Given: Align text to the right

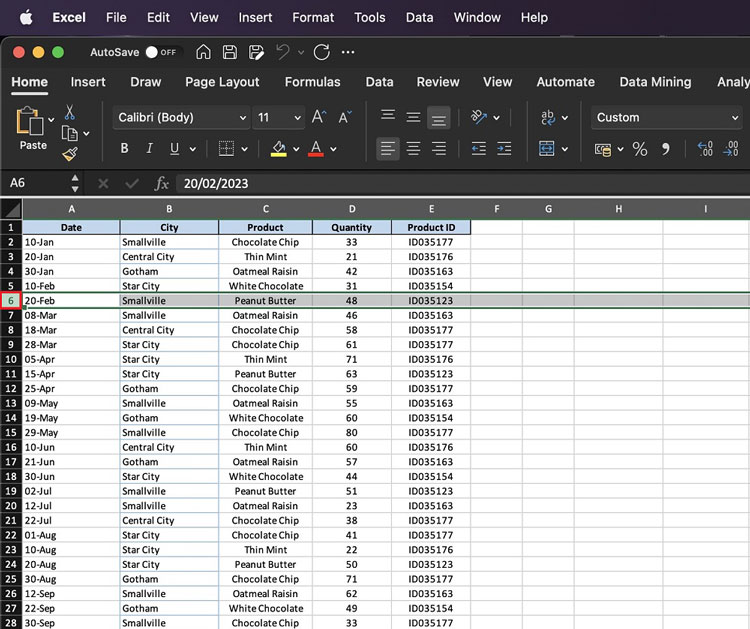Looking at the screenshot, I should coord(439,149).
